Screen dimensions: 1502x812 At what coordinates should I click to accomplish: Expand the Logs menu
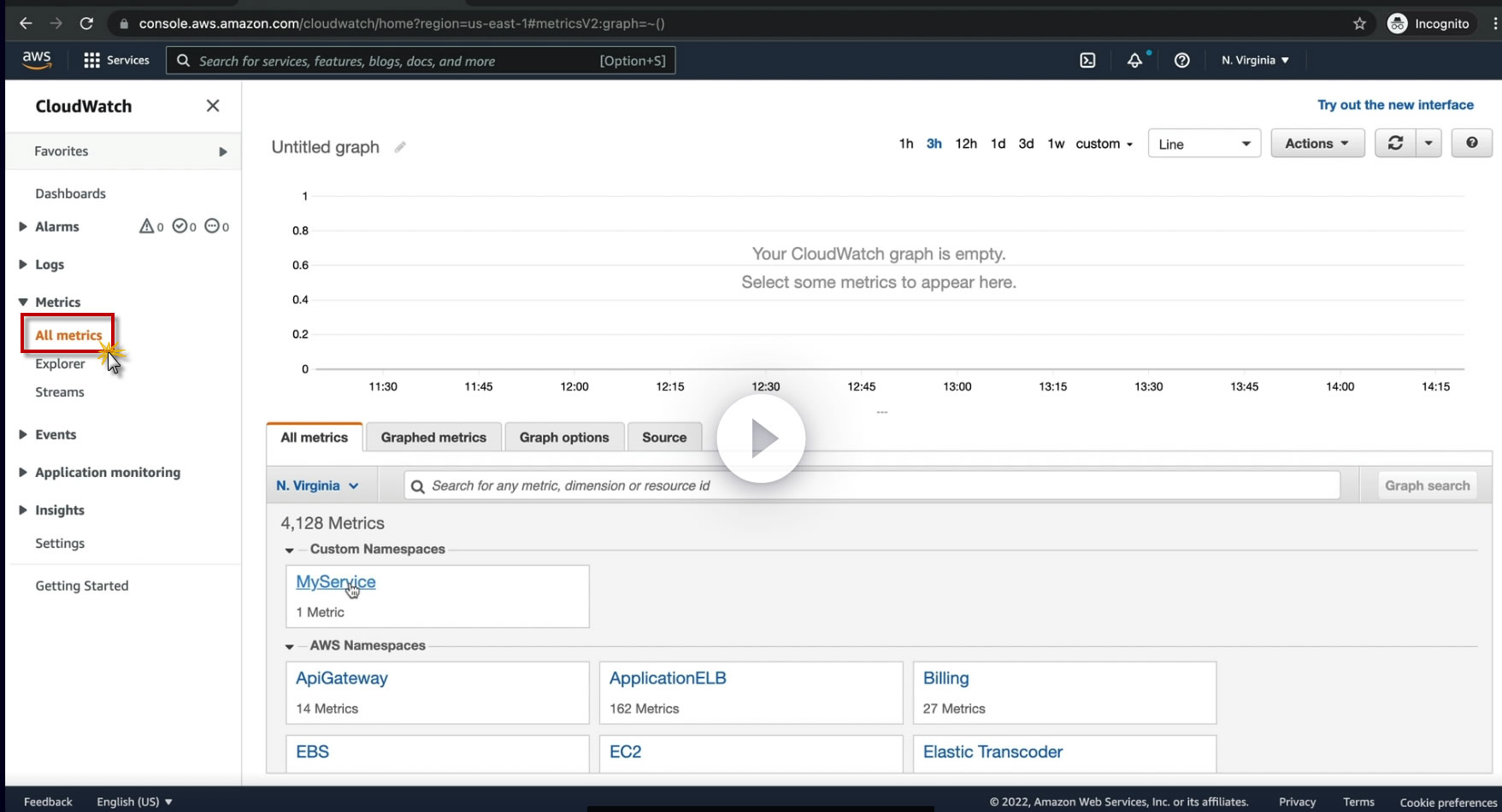[x=23, y=264]
